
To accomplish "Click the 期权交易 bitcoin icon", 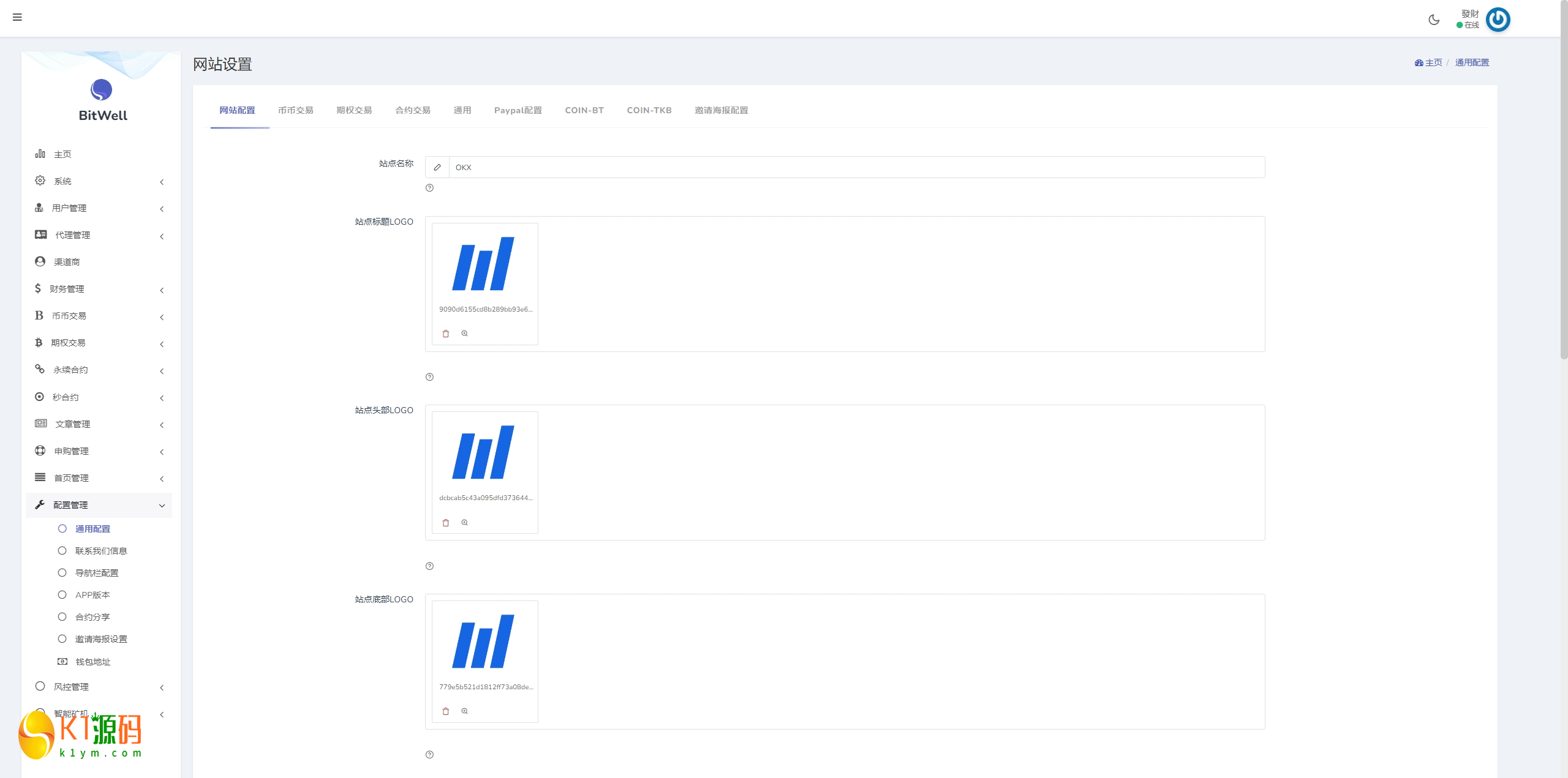I will (x=39, y=342).
